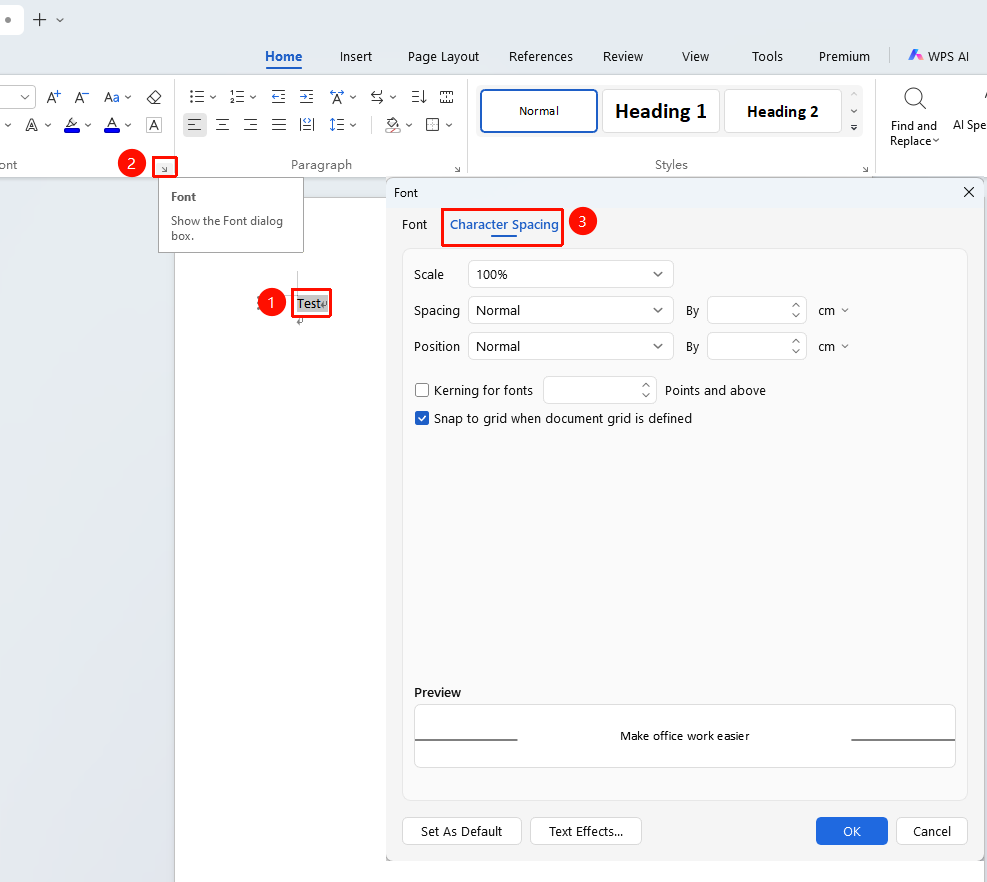Open the Review ribbon tab

coord(623,57)
